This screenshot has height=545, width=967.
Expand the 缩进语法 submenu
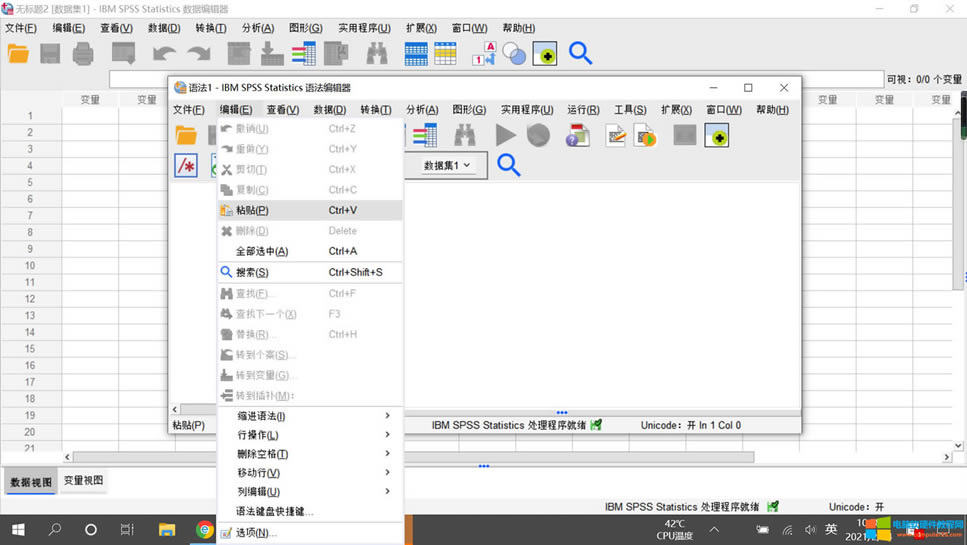click(310, 416)
